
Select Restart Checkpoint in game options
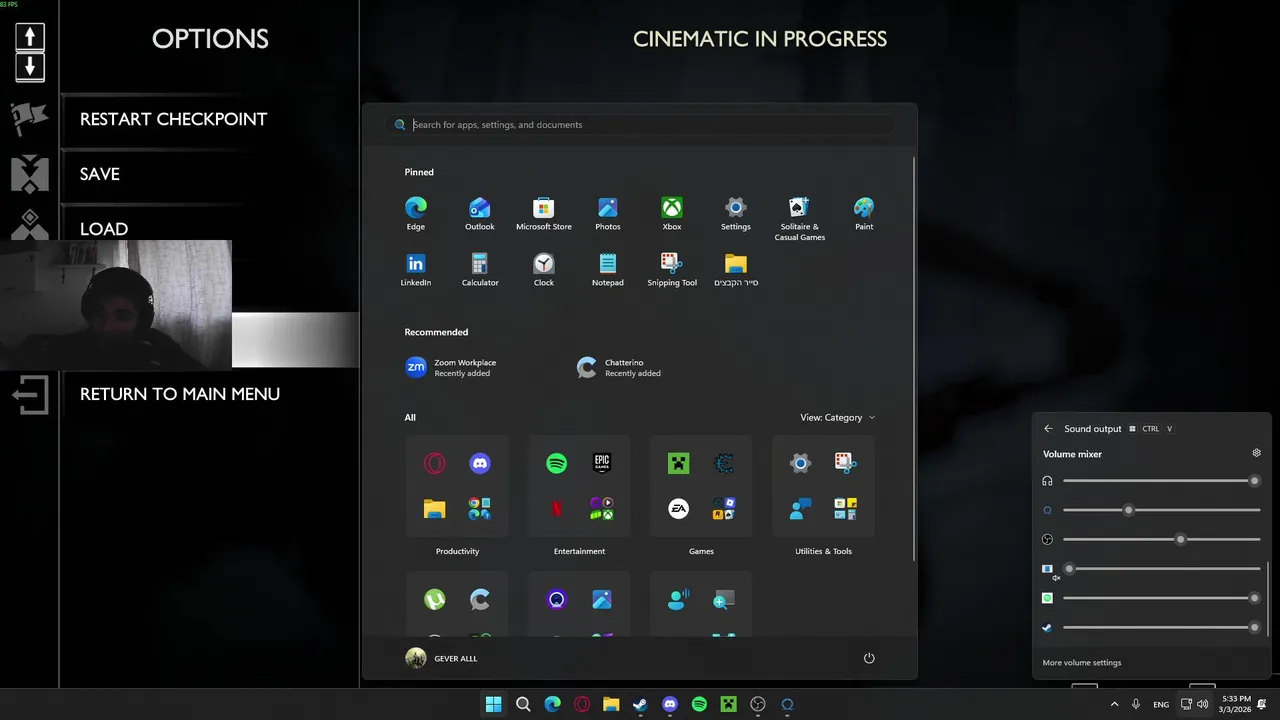(x=173, y=119)
